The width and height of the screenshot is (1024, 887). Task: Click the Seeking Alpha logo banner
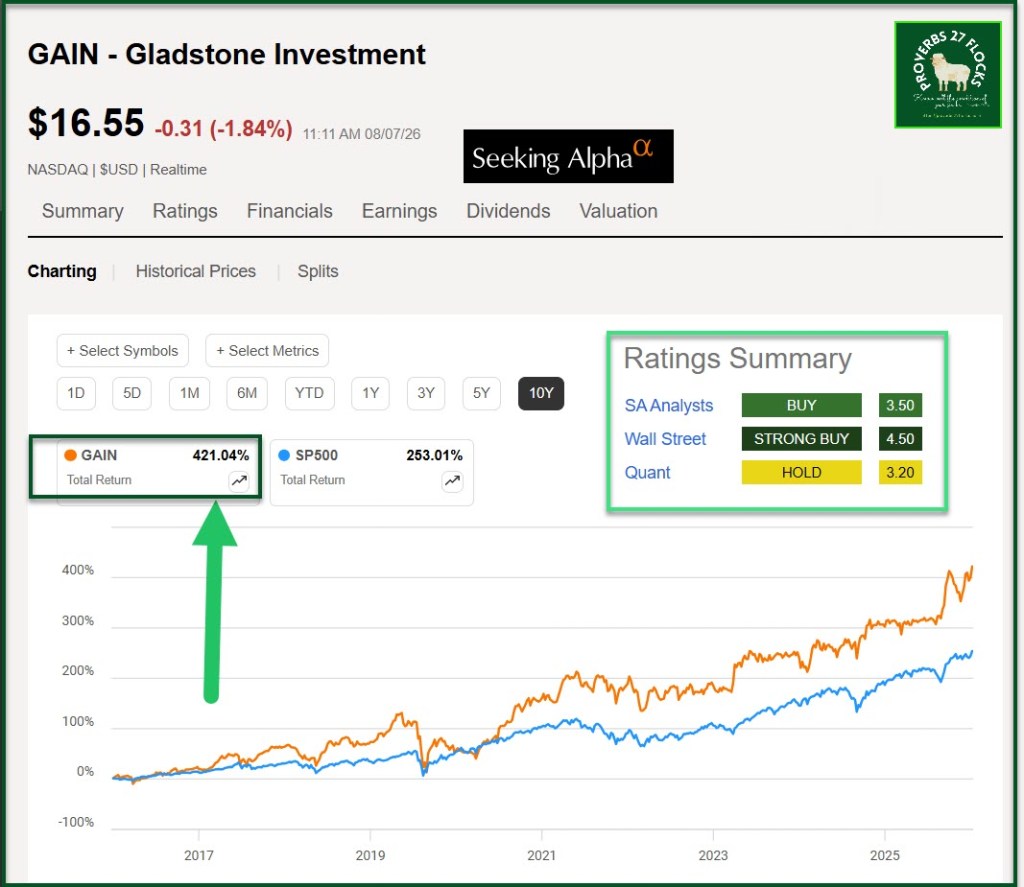click(x=568, y=156)
